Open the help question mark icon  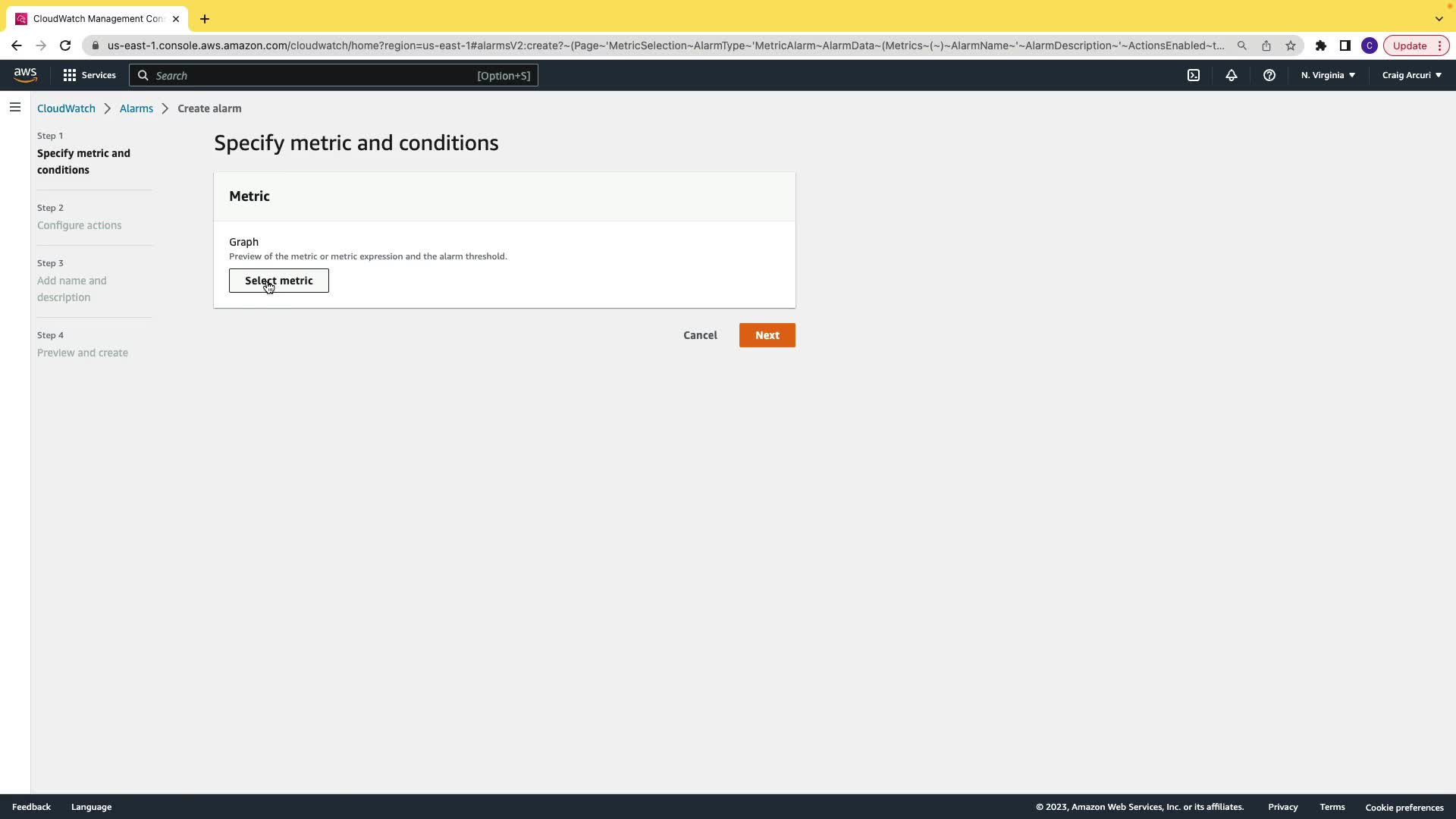click(1269, 75)
